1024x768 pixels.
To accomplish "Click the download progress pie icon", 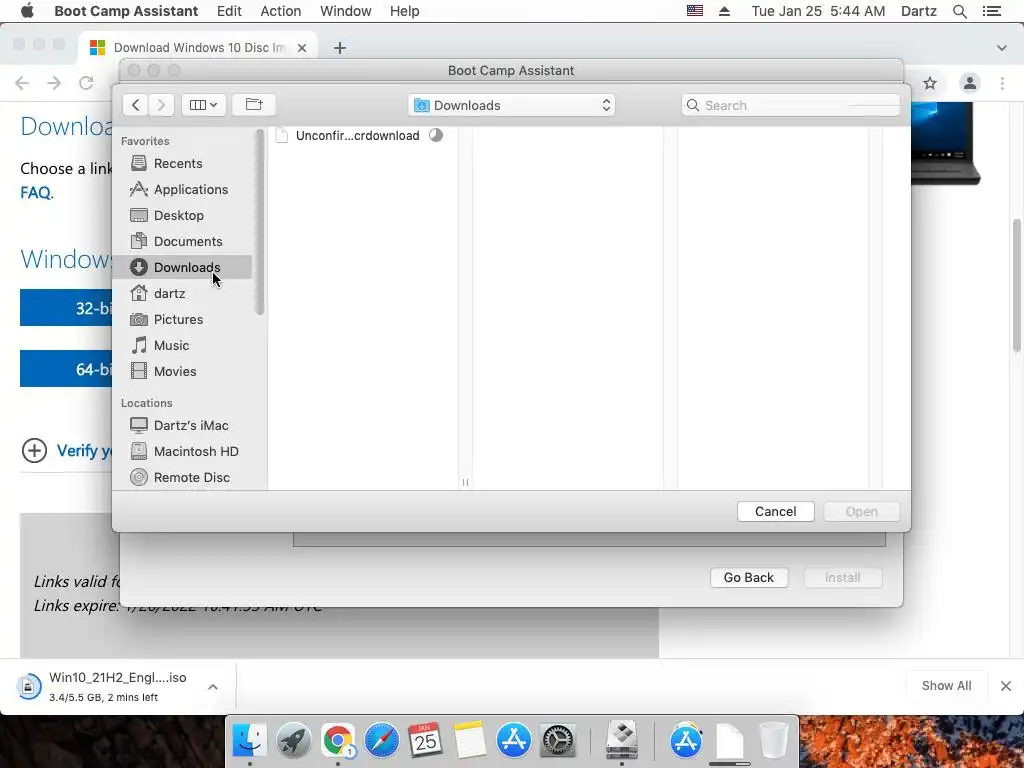I will pos(436,135).
